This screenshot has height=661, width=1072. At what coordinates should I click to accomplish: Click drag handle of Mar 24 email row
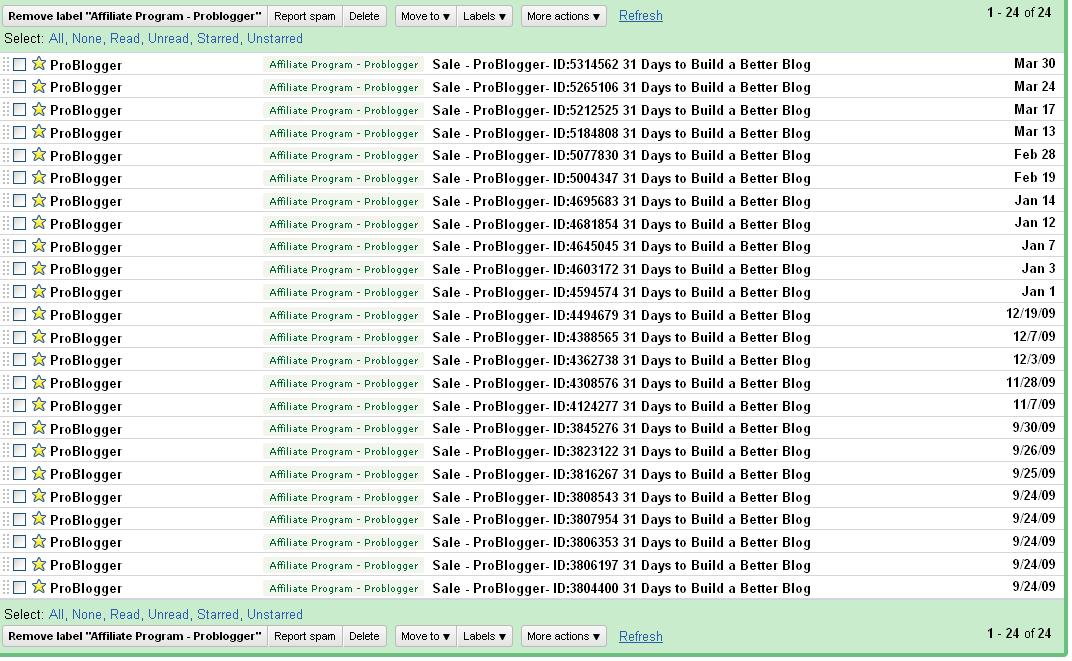[x=5, y=87]
